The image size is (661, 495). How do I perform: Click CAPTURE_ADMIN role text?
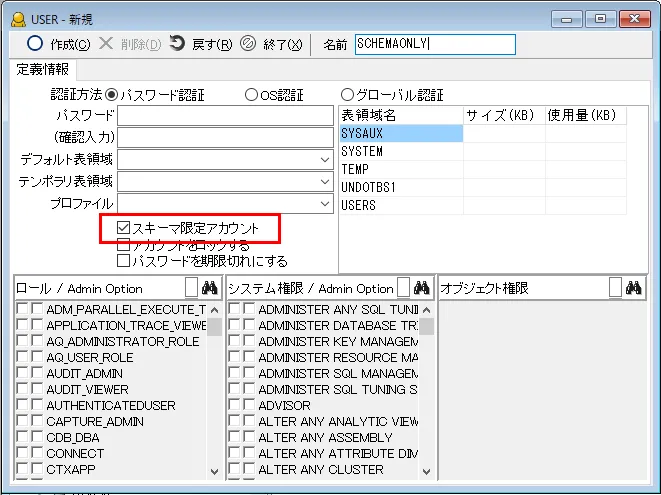pos(95,421)
